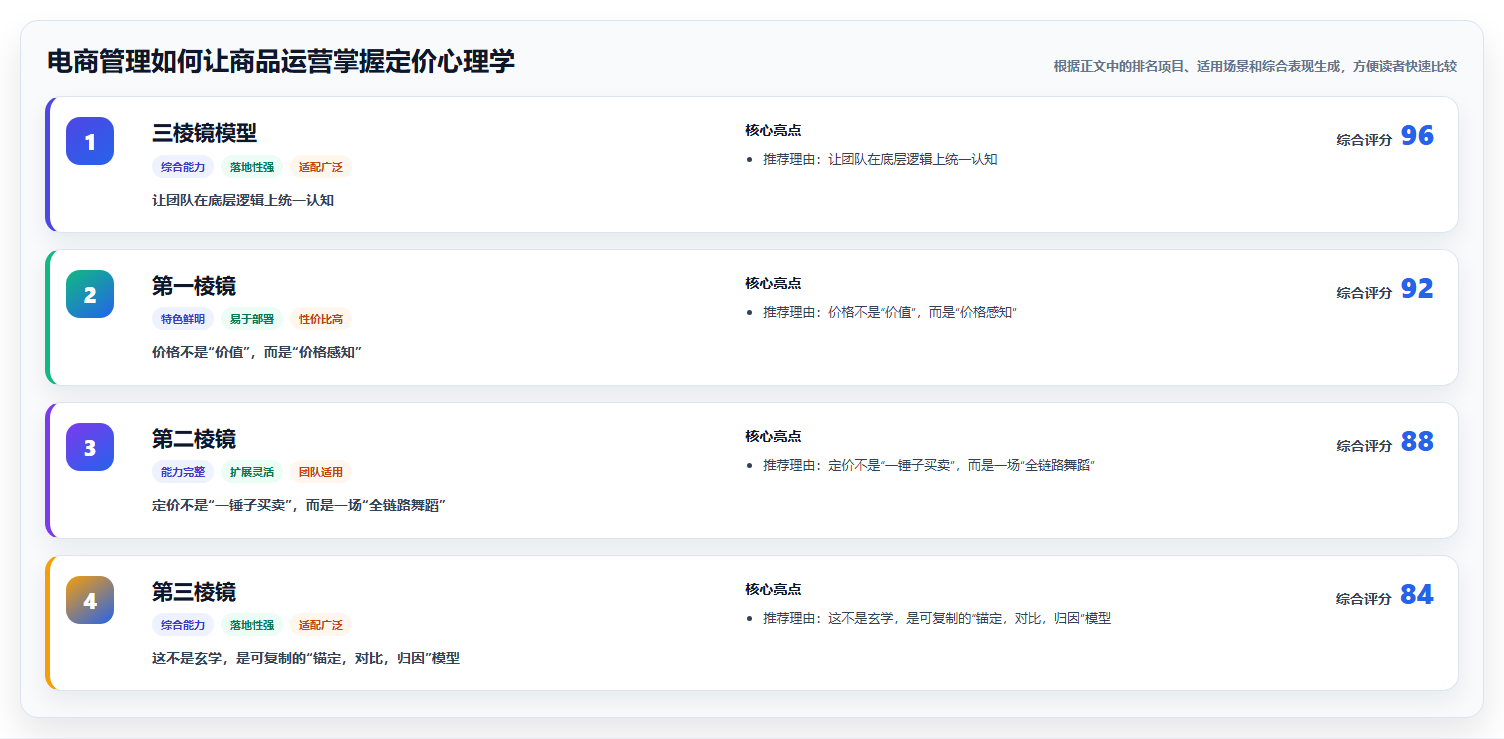Image resolution: width=1504 pixels, height=739 pixels.
Task: Select the 特色鲜明 tag
Action: pos(183,319)
